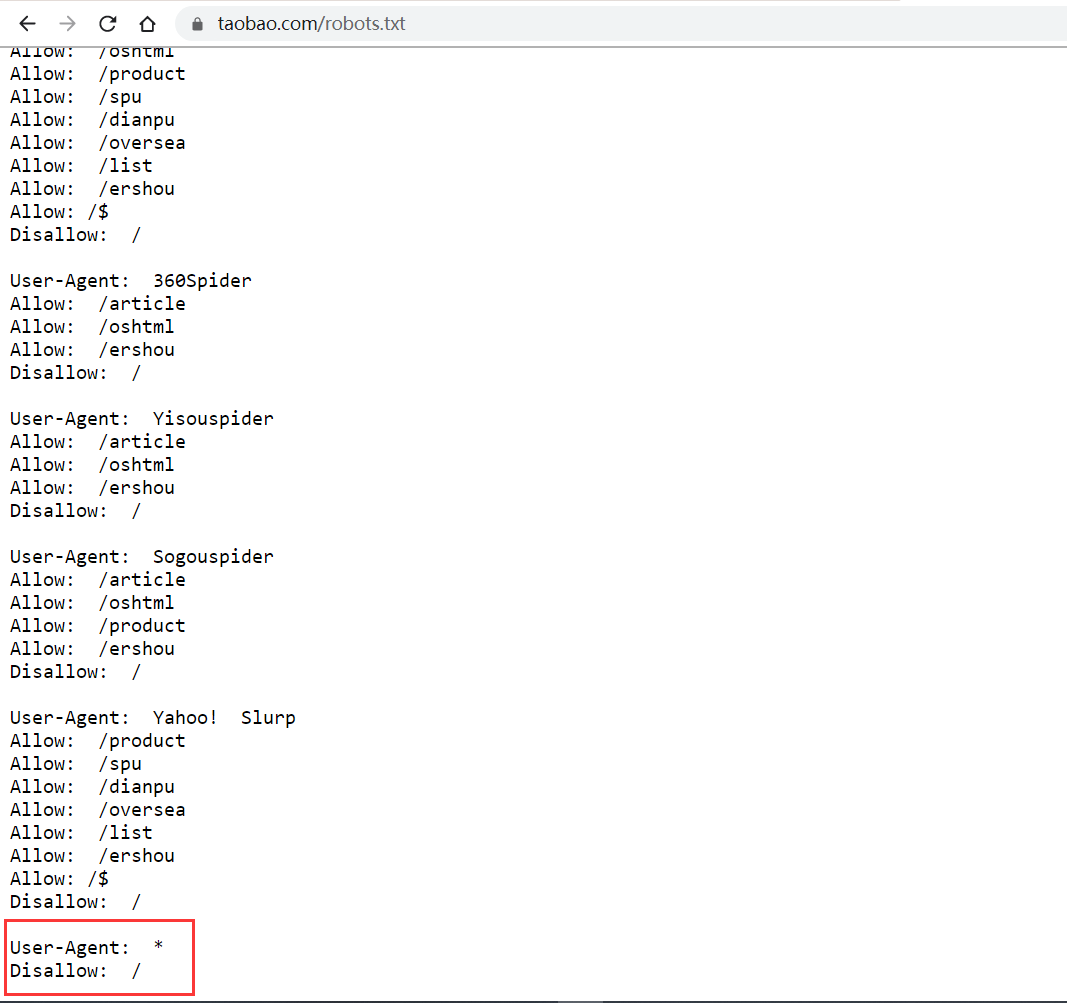Reload the robots.txt page
This screenshot has height=1003, width=1067.
point(108,24)
